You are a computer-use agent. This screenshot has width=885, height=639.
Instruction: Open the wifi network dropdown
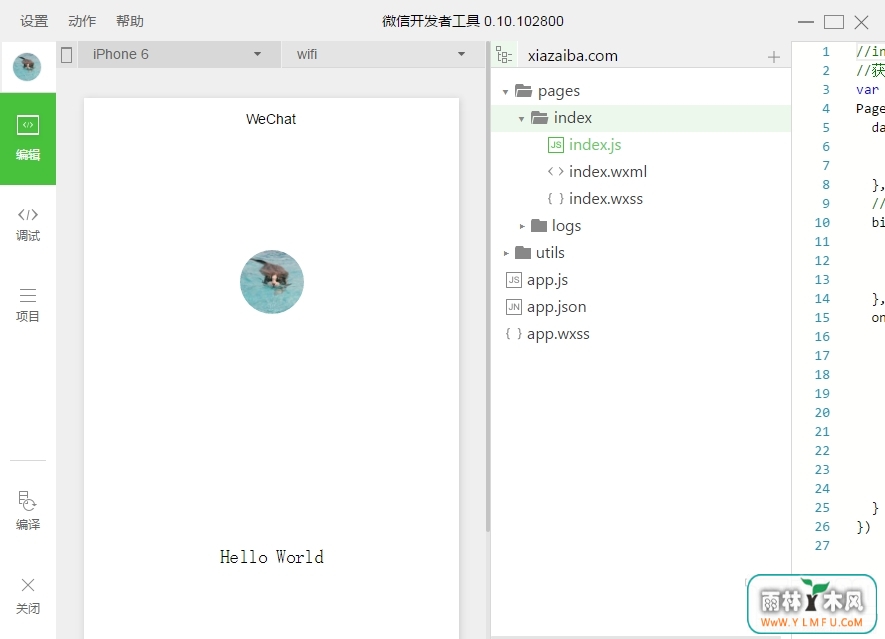pos(383,54)
